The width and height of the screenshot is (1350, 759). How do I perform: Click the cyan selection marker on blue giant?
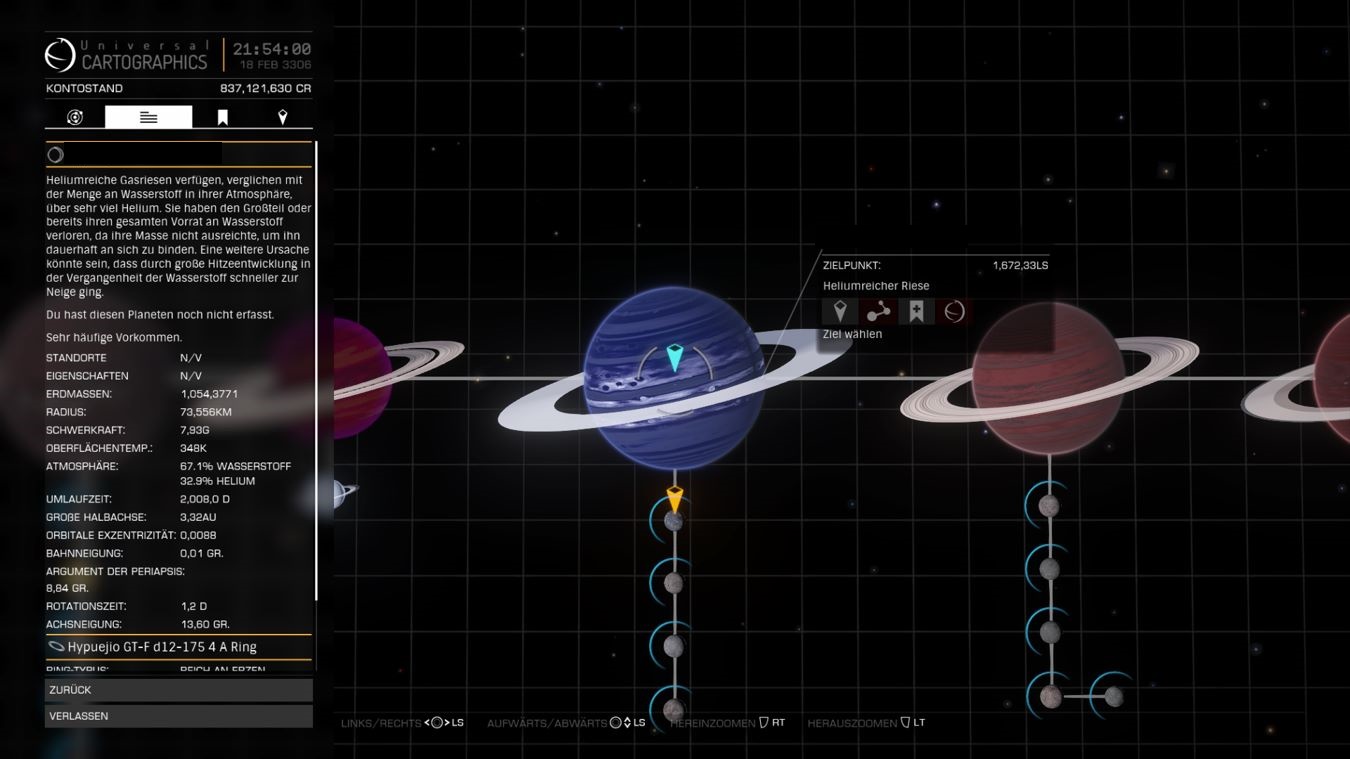click(x=674, y=357)
